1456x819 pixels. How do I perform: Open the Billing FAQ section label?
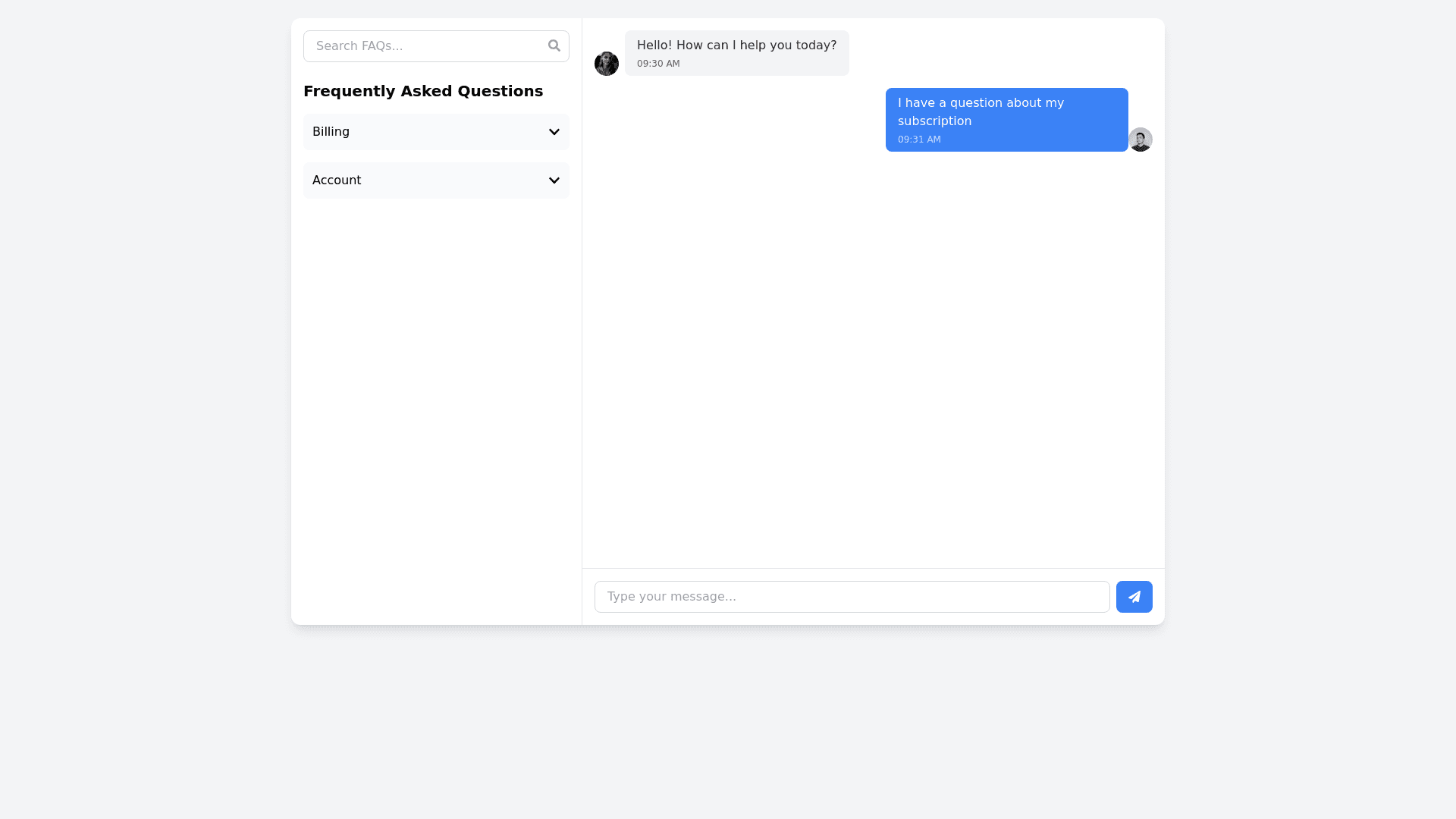[331, 132]
